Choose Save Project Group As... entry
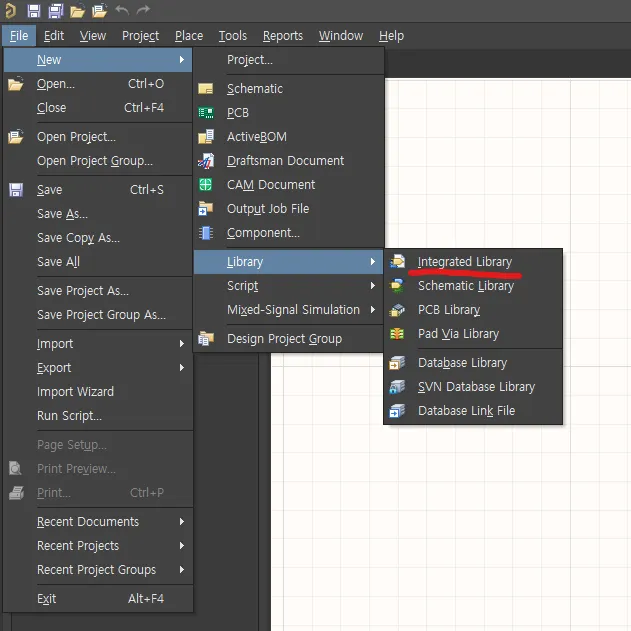The width and height of the screenshot is (631, 631). pos(98,315)
